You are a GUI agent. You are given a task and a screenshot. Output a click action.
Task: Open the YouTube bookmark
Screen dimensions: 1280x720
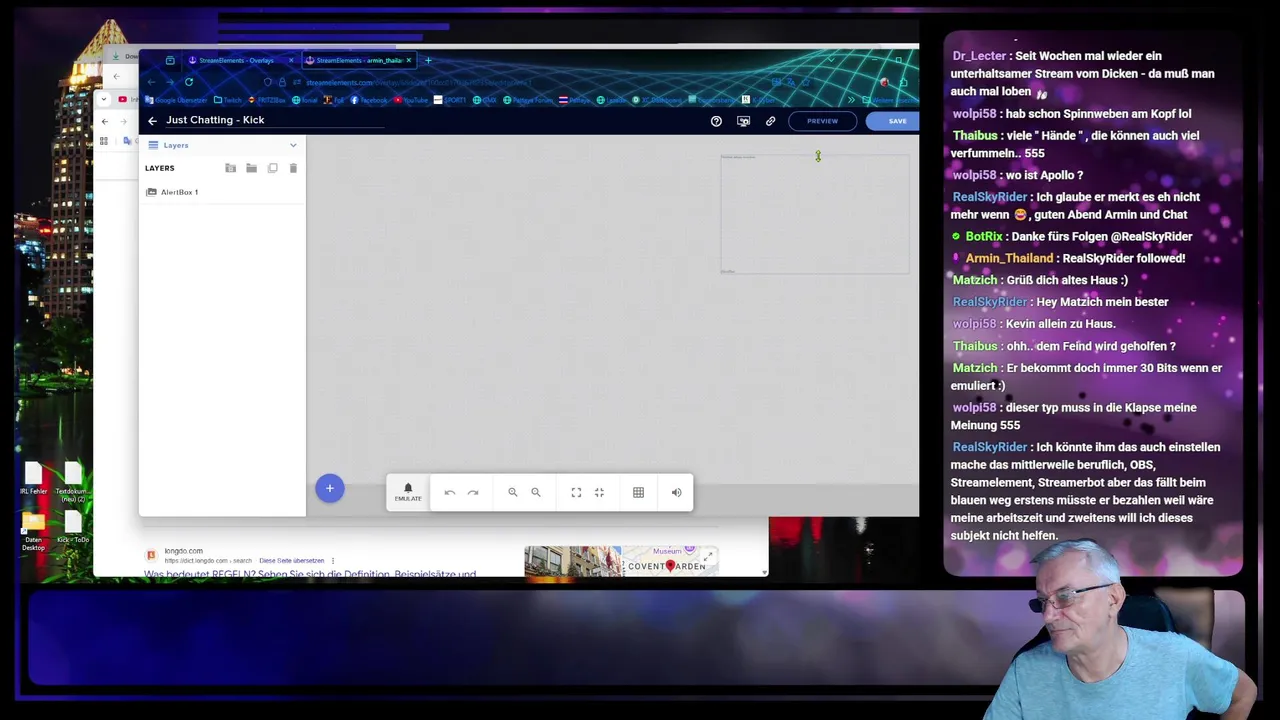(411, 100)
